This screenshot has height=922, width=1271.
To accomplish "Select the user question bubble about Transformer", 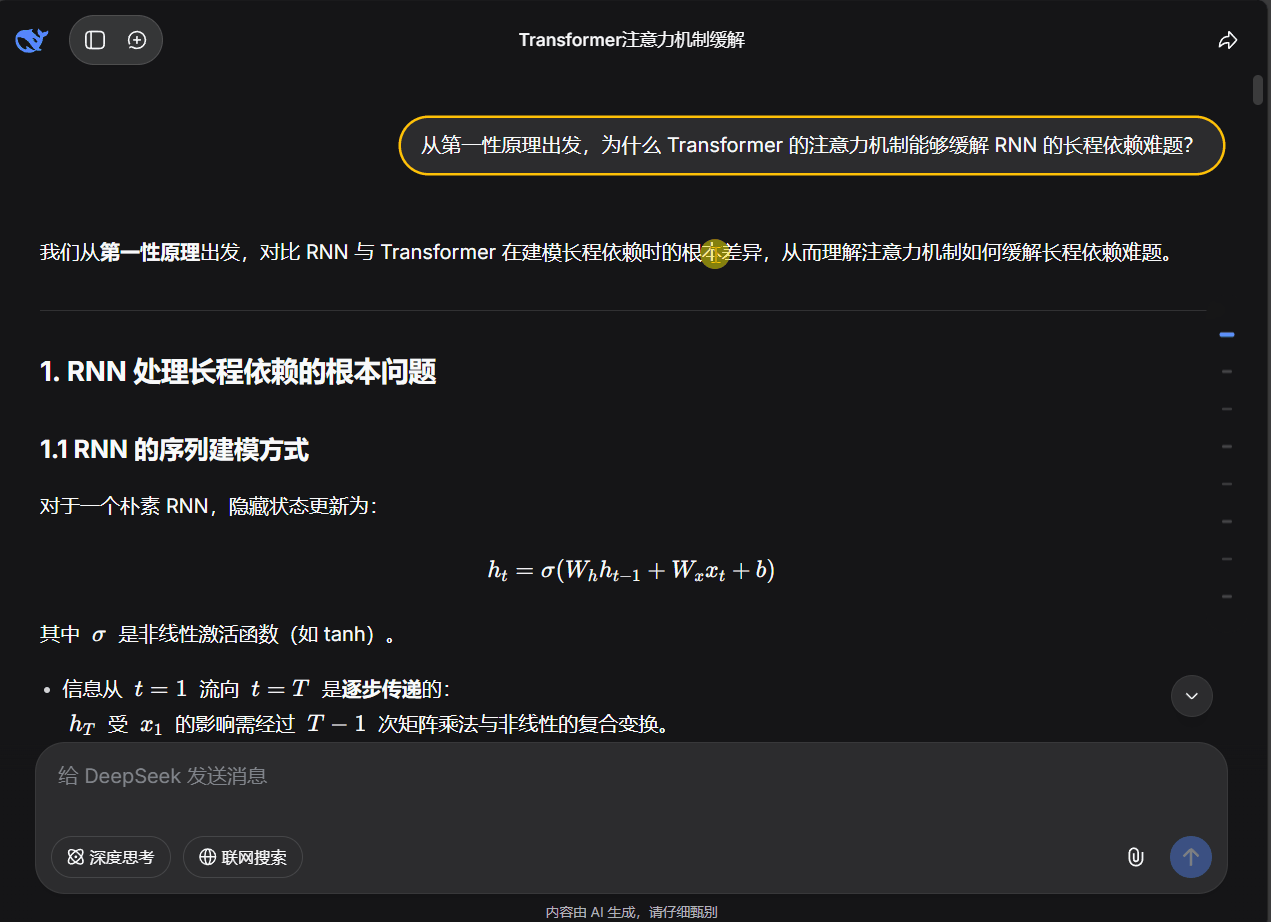I will 811,145.
